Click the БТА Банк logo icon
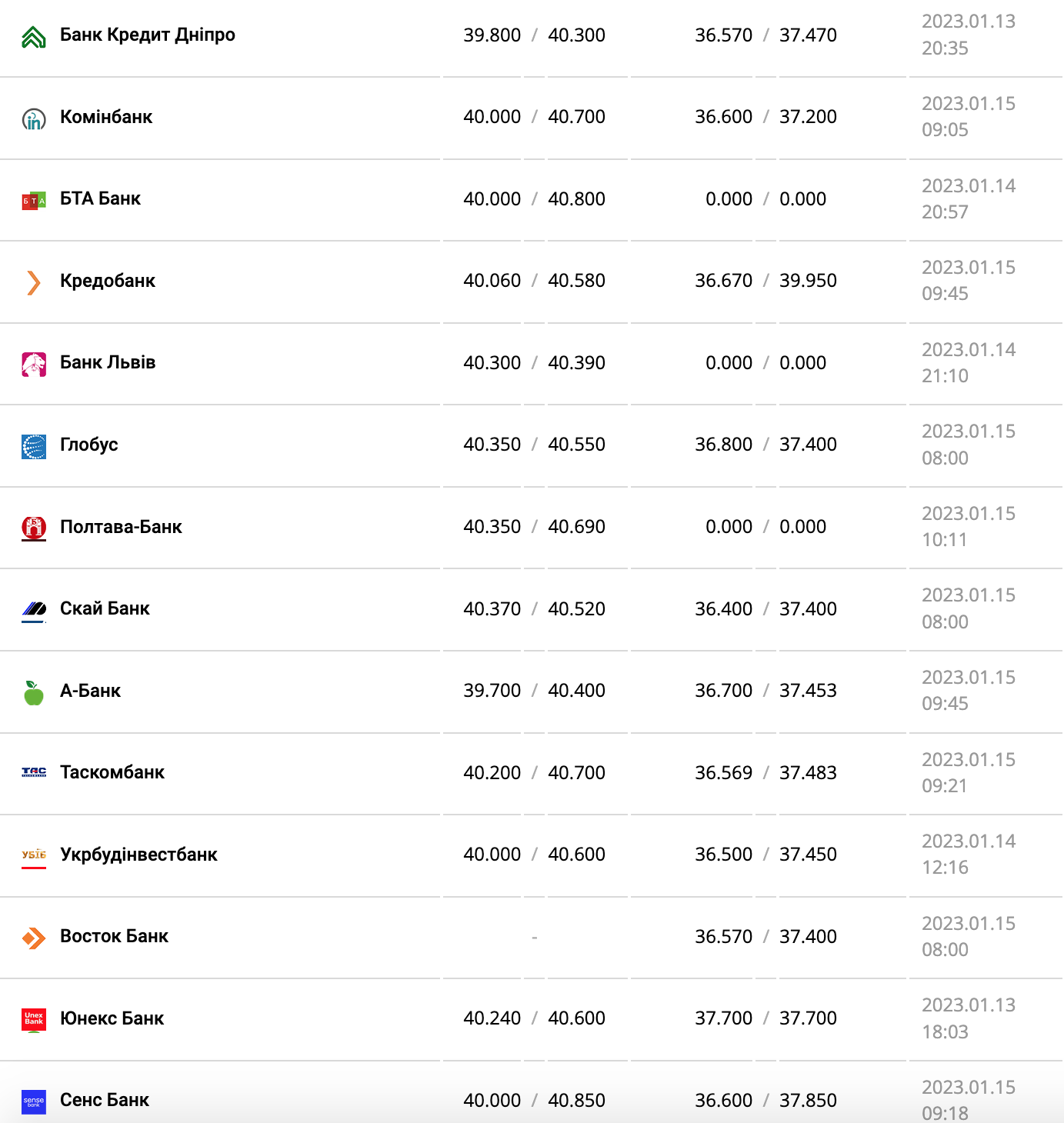1064x1123 pixels. click(34, 201)
